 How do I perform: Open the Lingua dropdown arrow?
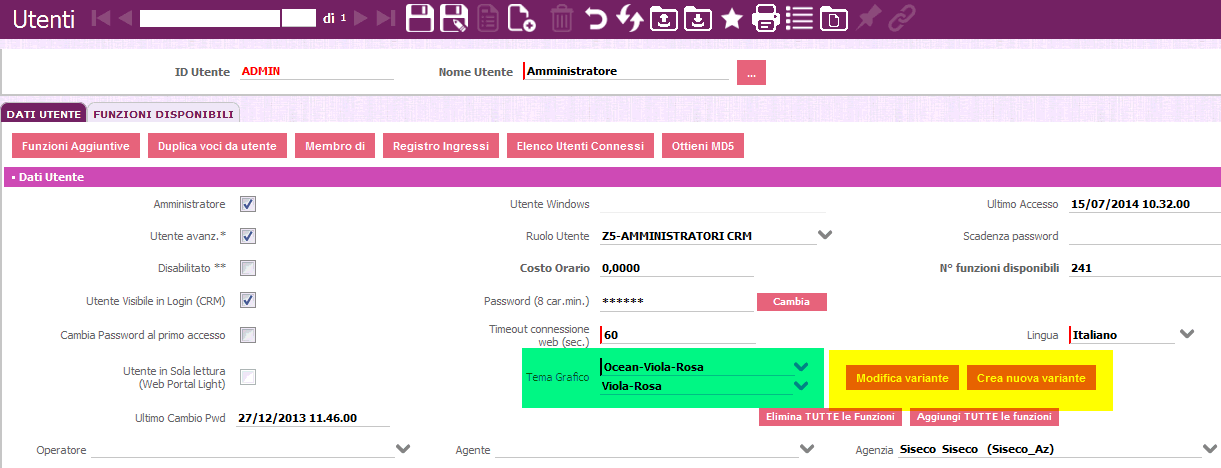click(1187, 334)
